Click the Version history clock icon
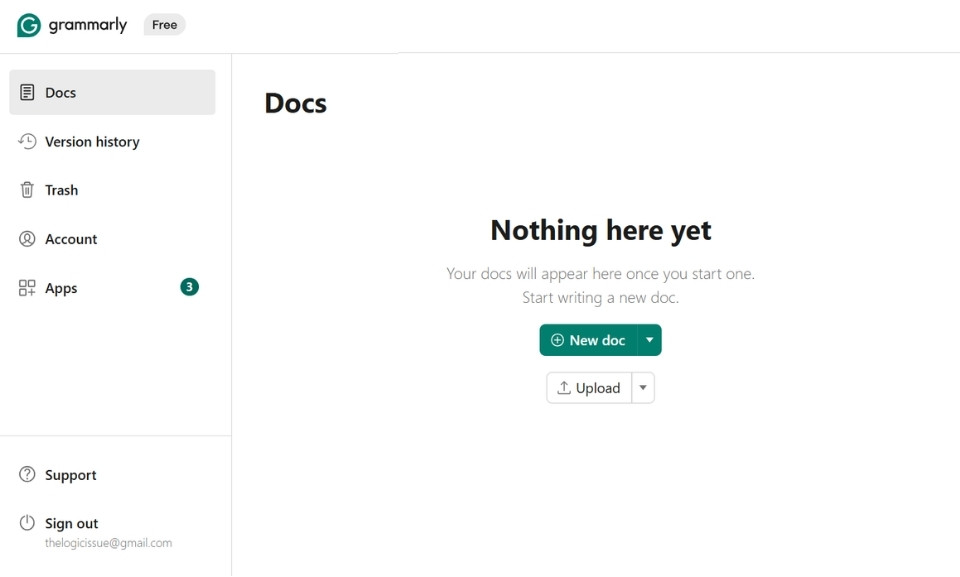Viewport: 960px width, 577px height. click(27, 141)
